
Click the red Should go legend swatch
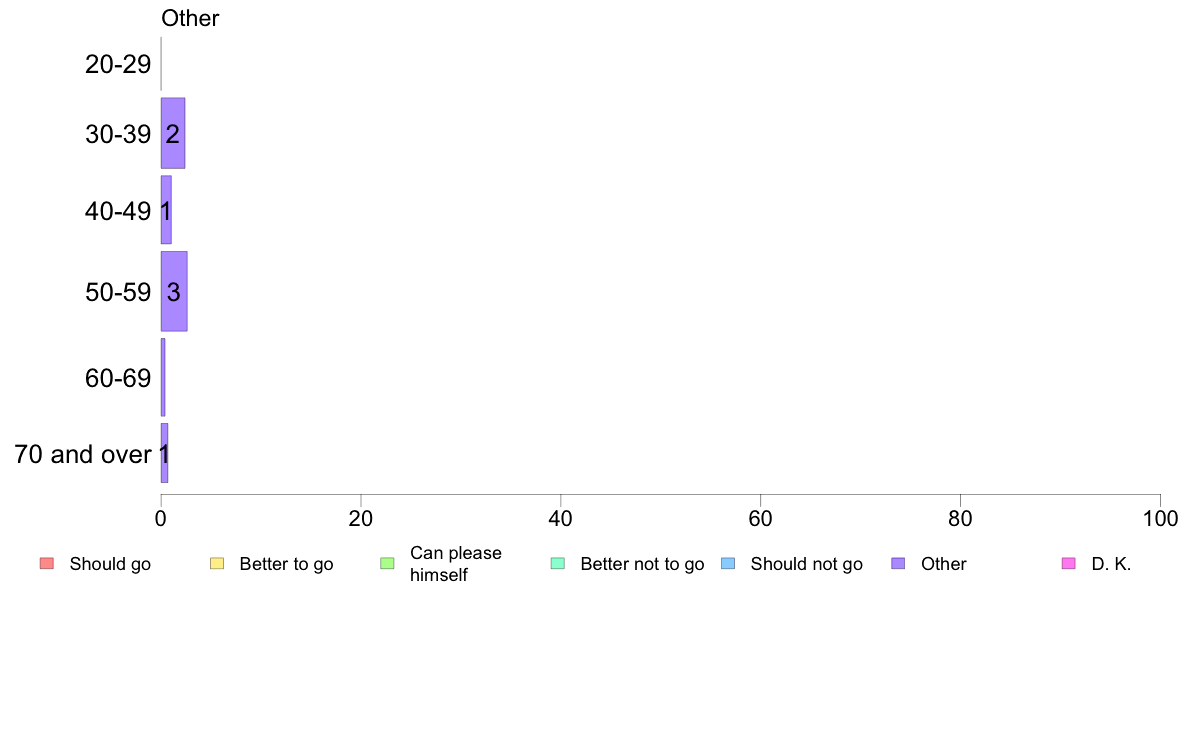[x=47, y=563]
